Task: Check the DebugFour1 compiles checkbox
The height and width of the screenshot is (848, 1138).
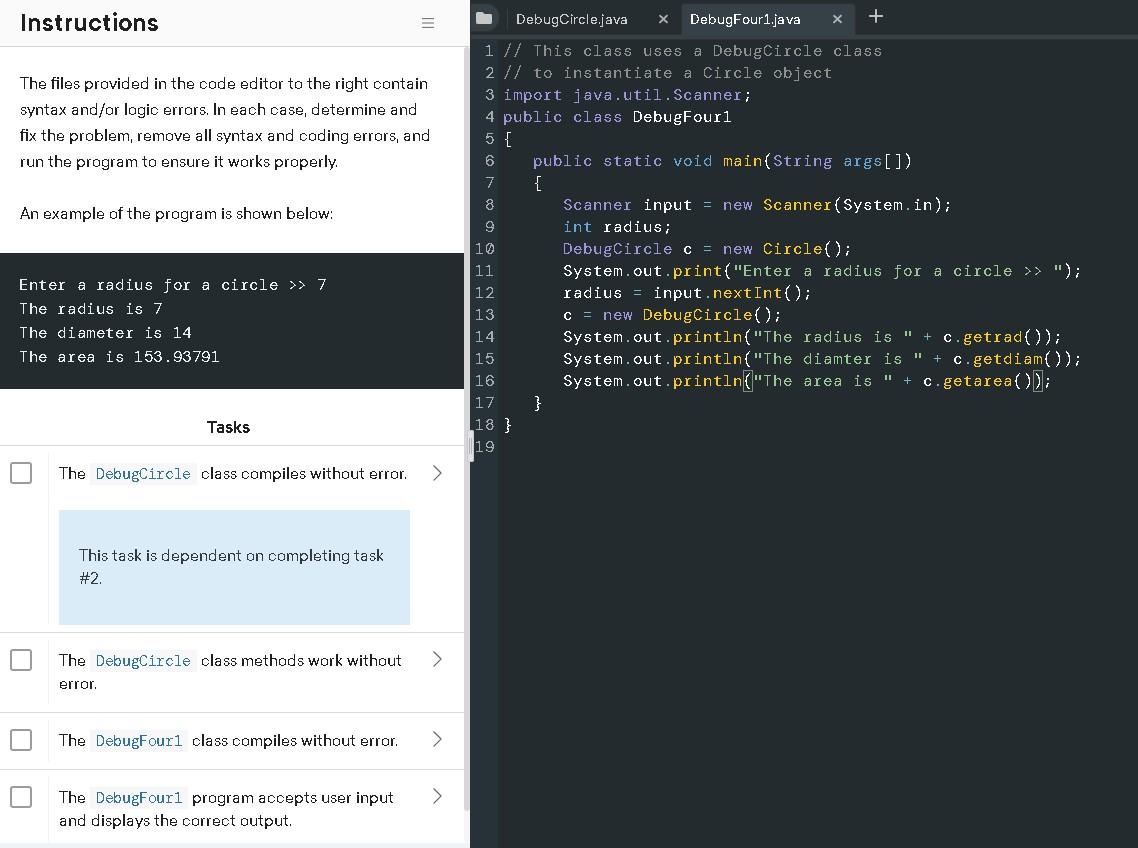Action: point(21,740)
